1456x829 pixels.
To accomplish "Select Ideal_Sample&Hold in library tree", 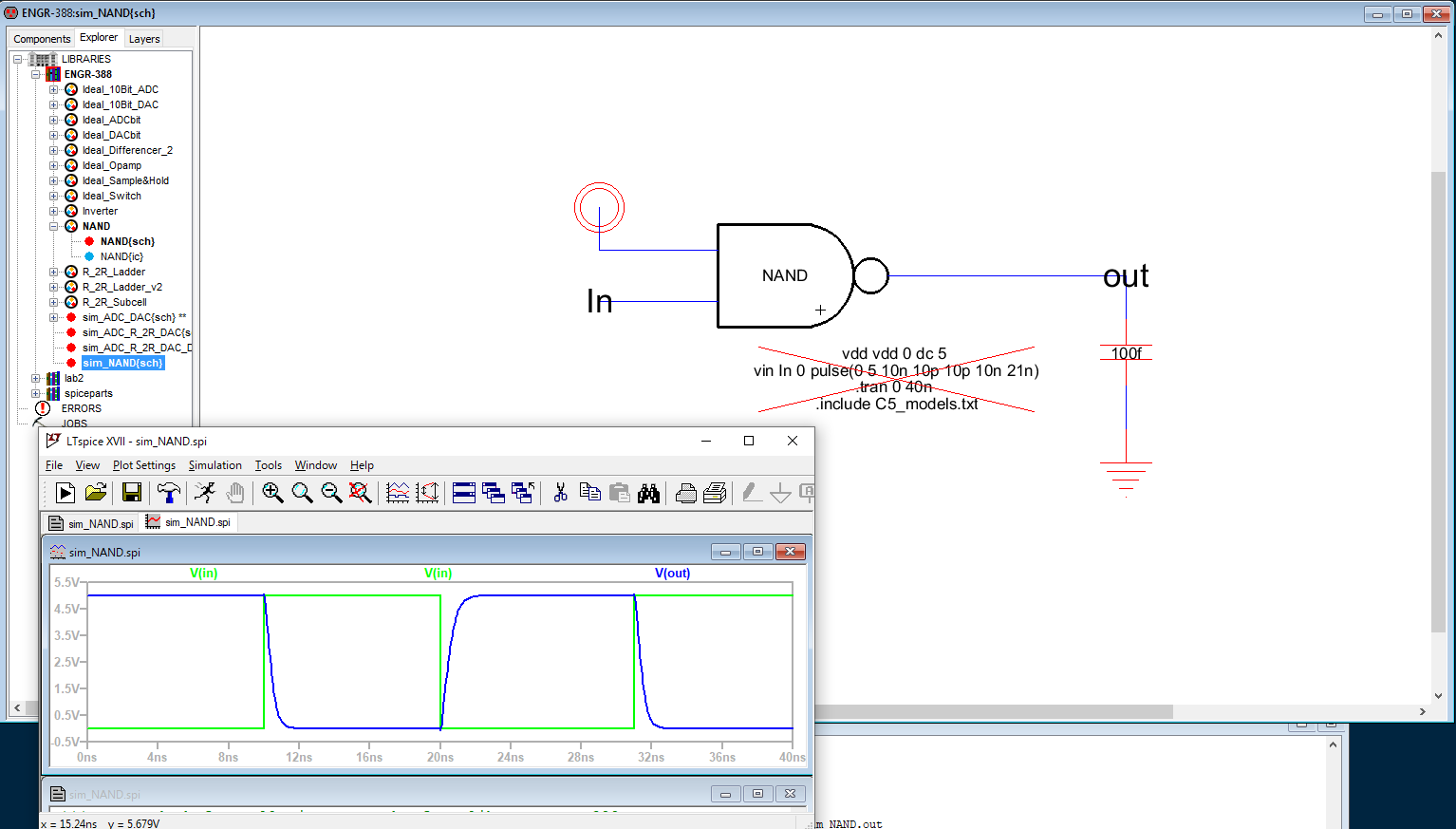I will [125, 180].
